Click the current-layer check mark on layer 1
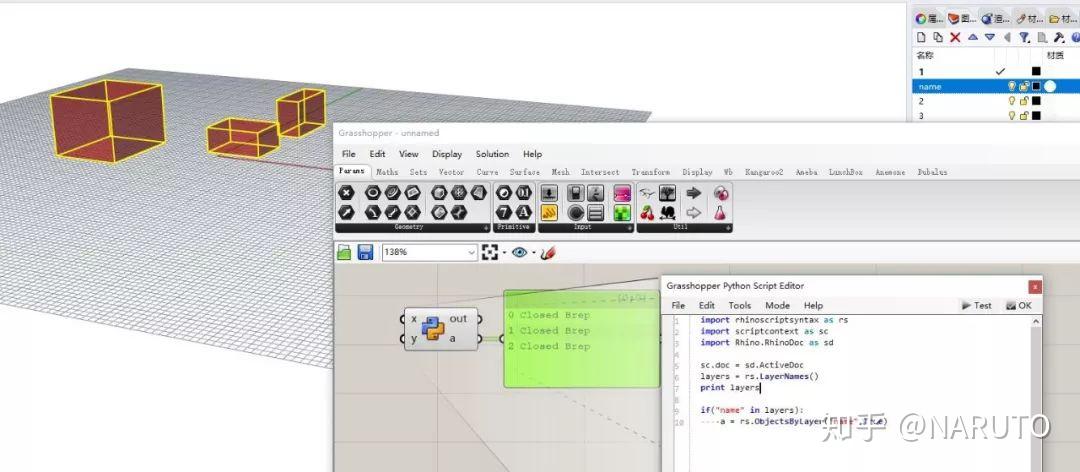This screenshot has width=1080, height=472. 1001,72
